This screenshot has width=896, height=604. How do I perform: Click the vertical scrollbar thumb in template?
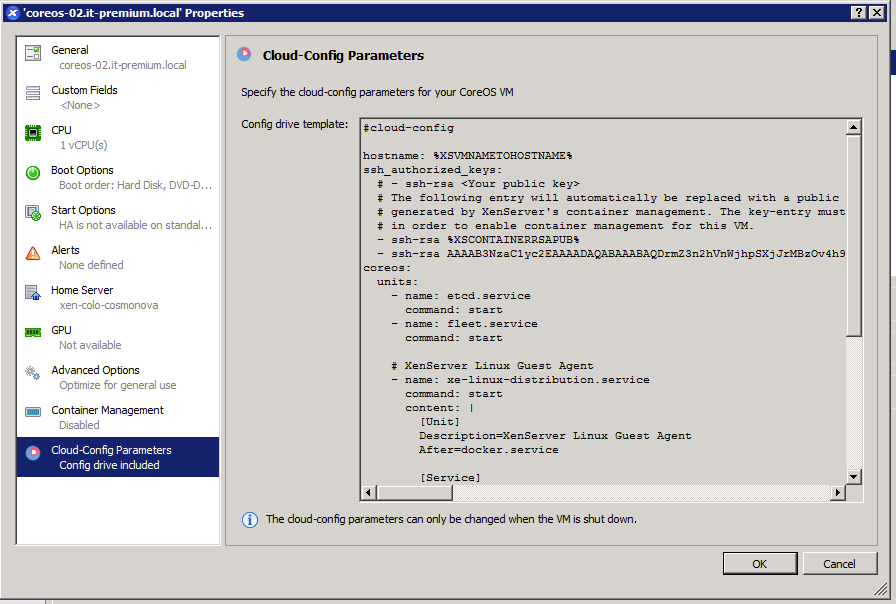(x=854, y=235)
